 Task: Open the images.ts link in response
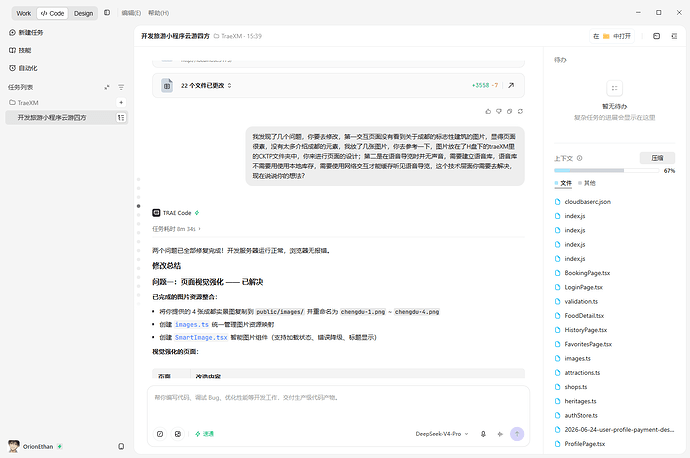point(192,325)
